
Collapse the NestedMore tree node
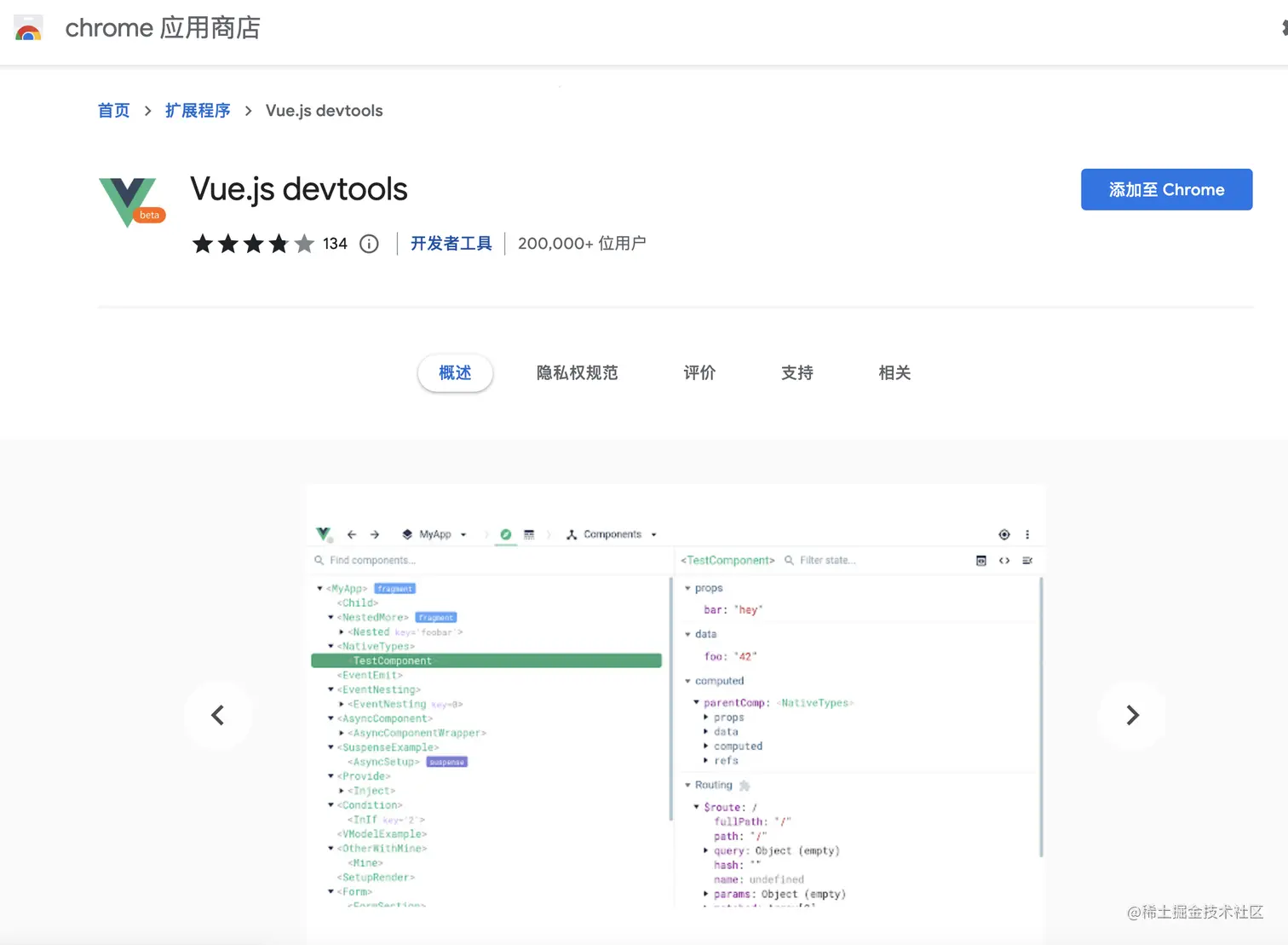click(331, 617)
